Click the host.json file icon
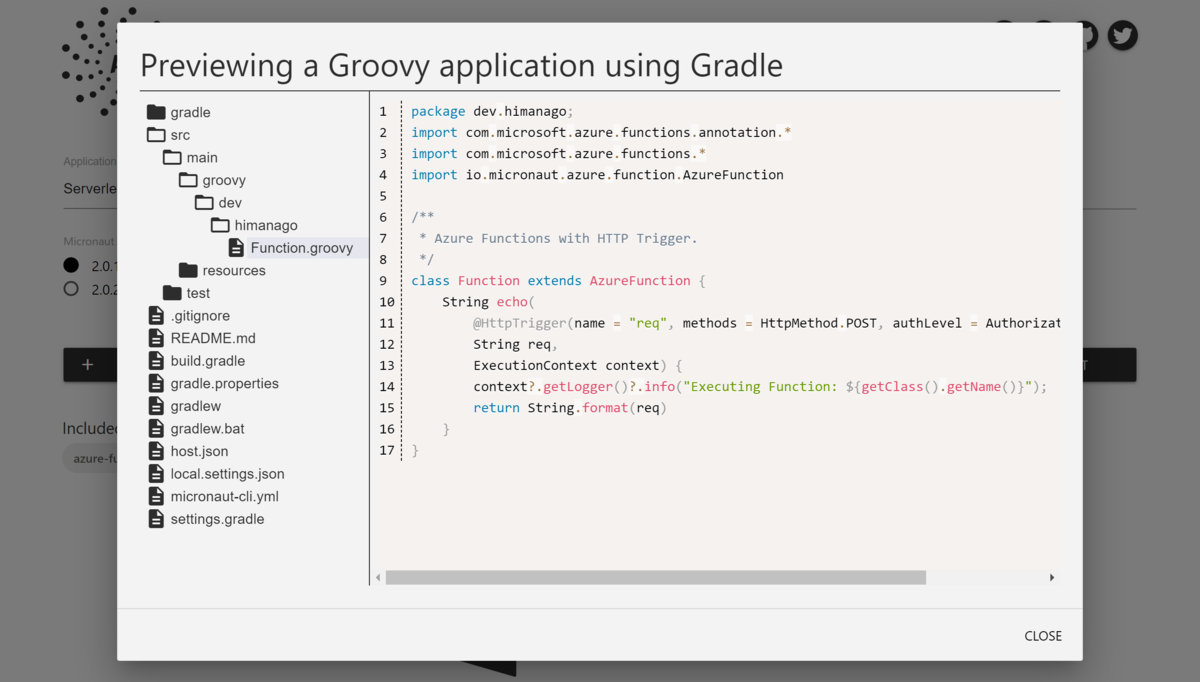Screen dimensions: 1200x682 [156, 451]
